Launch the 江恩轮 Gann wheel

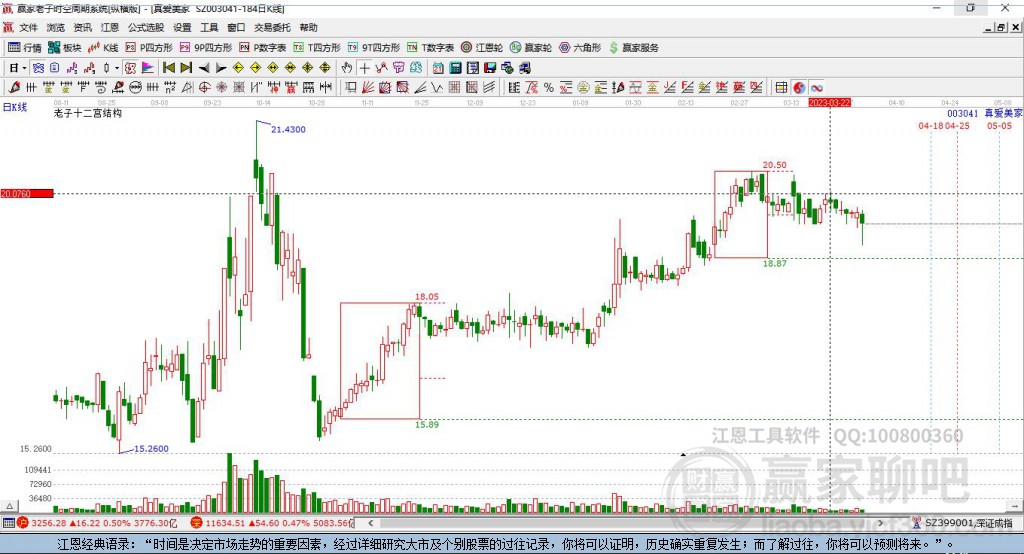[x=482, y=48]
